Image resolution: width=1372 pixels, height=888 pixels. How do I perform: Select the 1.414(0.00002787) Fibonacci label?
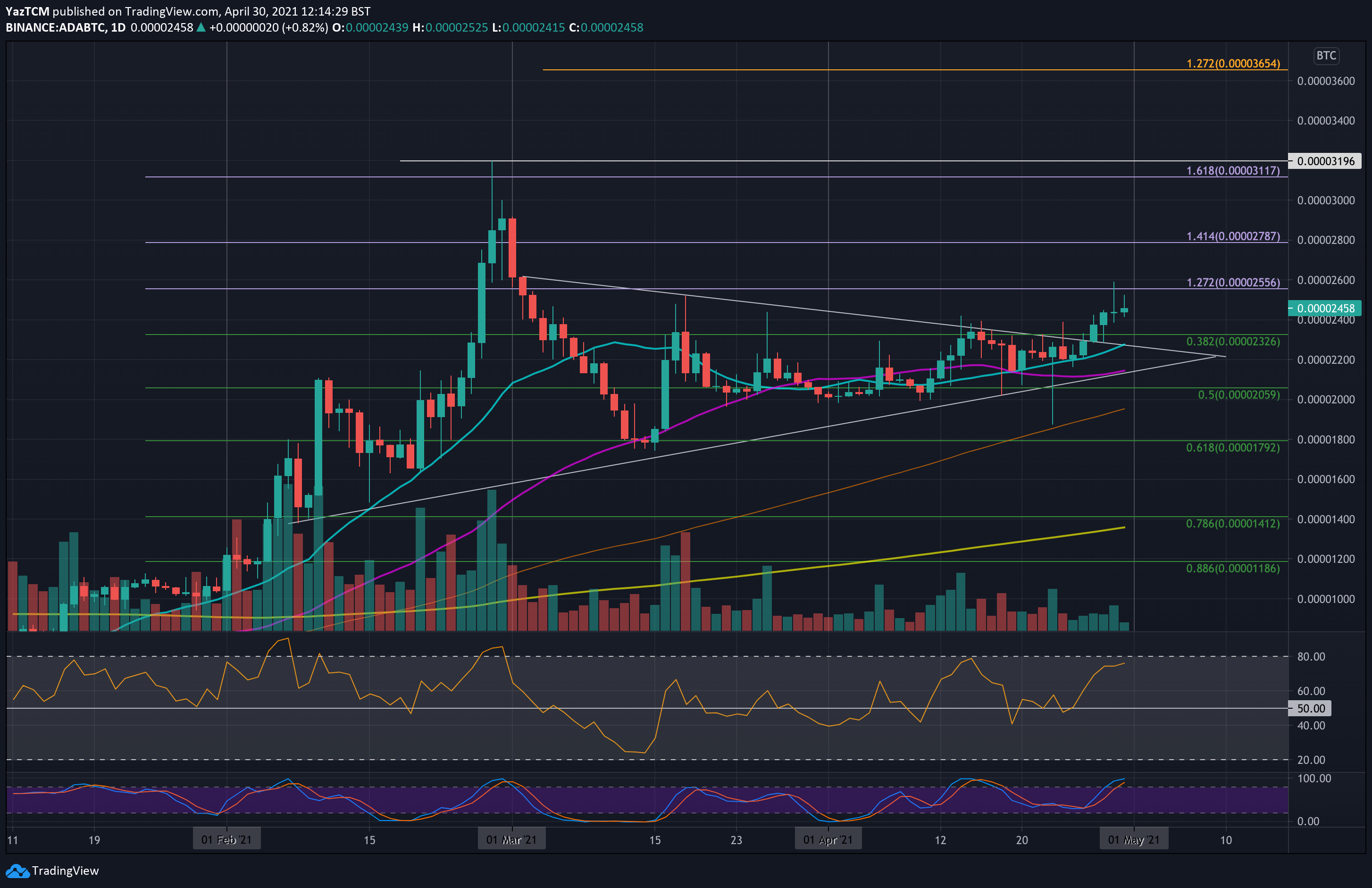1233,236
